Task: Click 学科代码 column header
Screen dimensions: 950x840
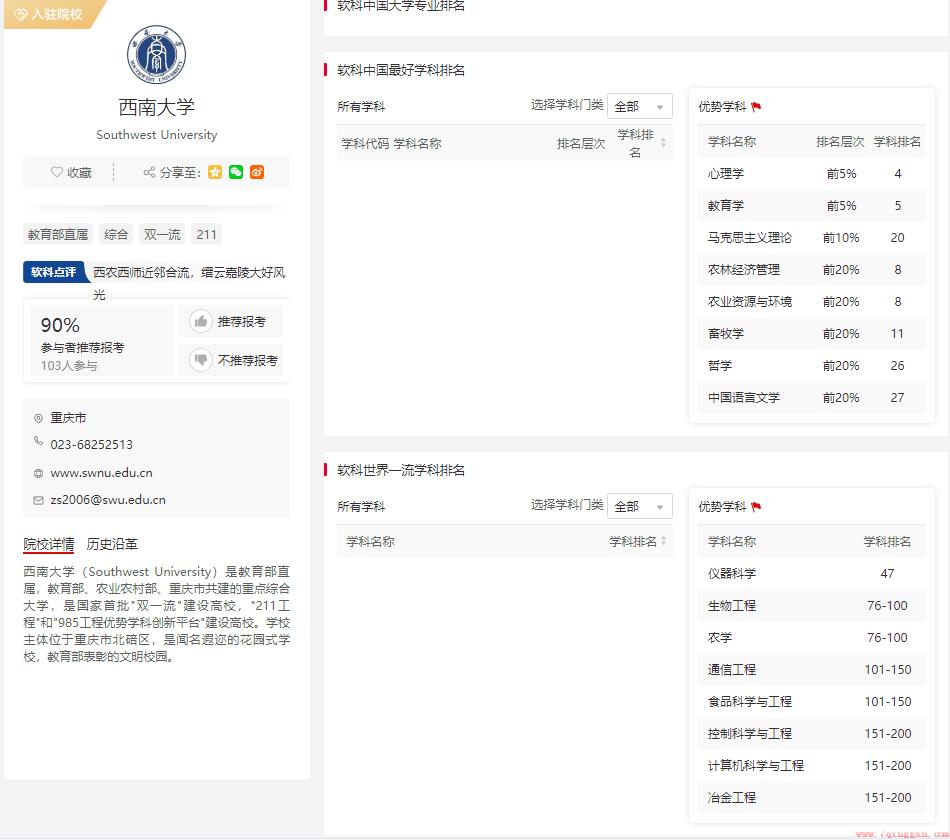Action: click(x=365, y=144)
